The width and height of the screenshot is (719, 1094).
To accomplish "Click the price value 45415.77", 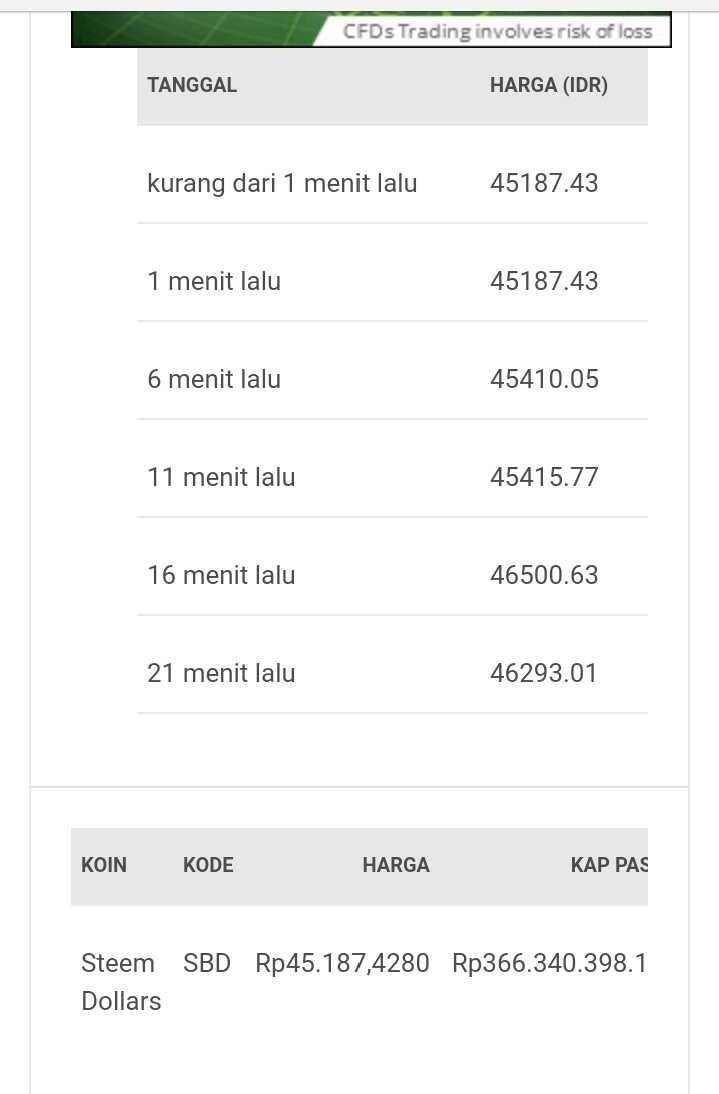I will (544, 477).
